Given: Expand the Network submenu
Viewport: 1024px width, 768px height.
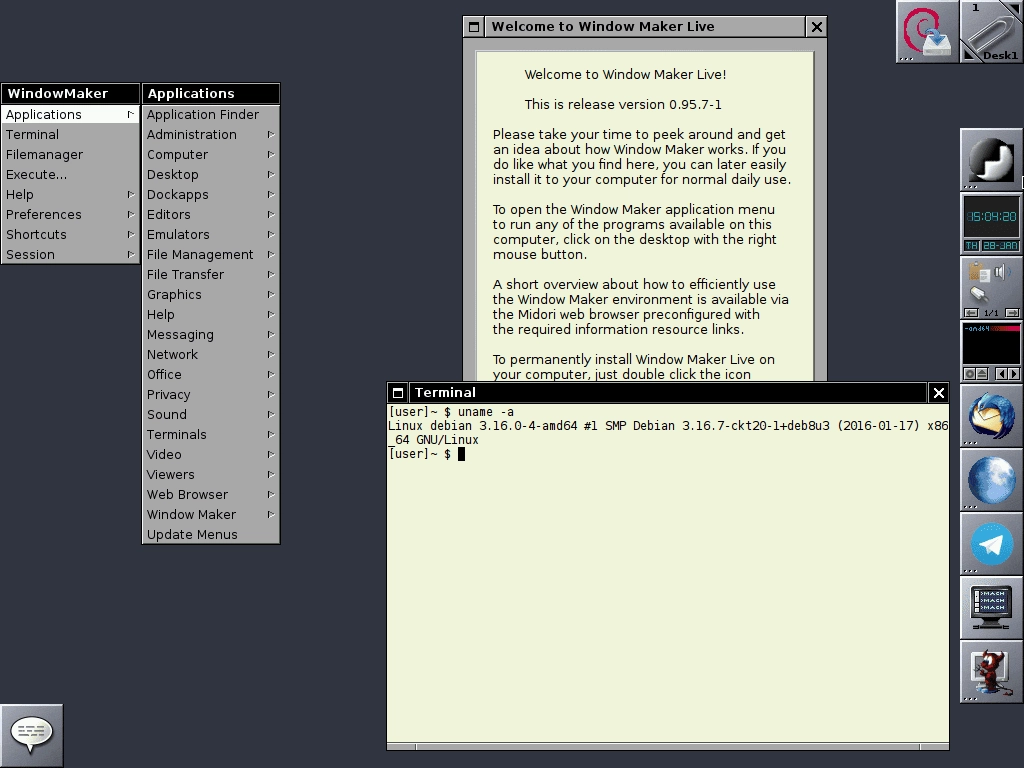Looking at the screenshot, I should tap(211, 355).
